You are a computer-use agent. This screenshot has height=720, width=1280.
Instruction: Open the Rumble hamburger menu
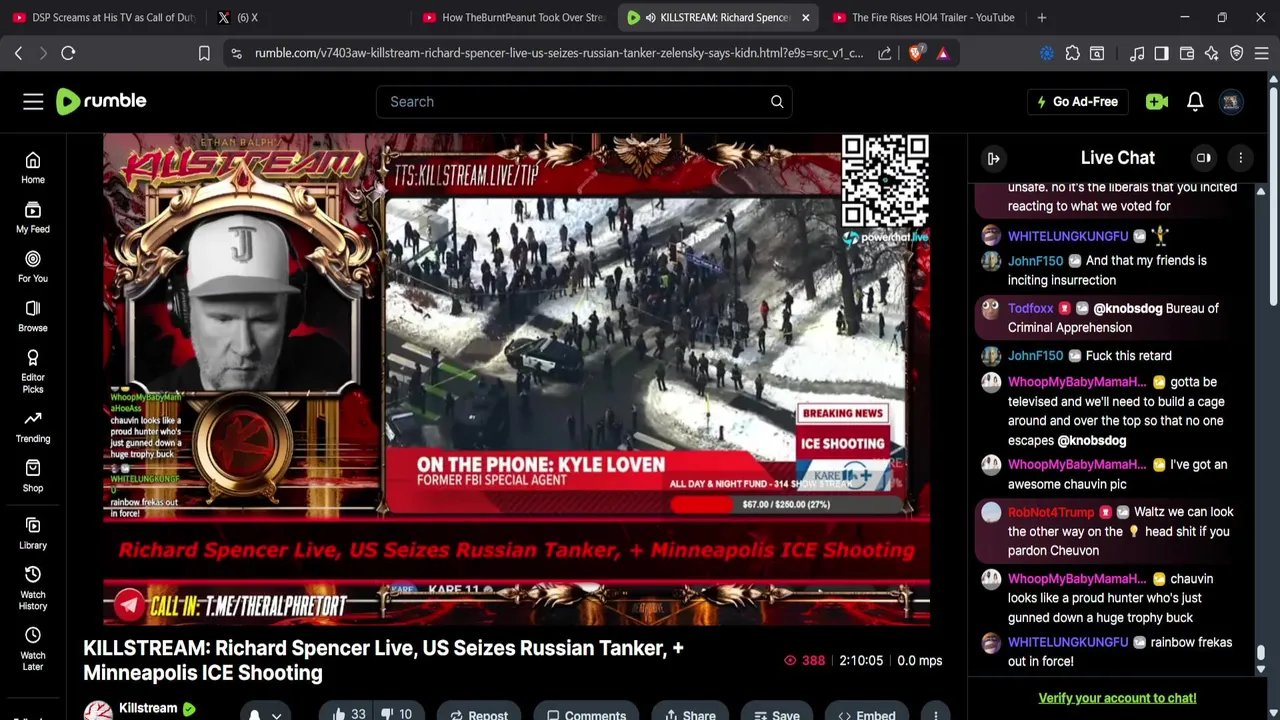33,101
